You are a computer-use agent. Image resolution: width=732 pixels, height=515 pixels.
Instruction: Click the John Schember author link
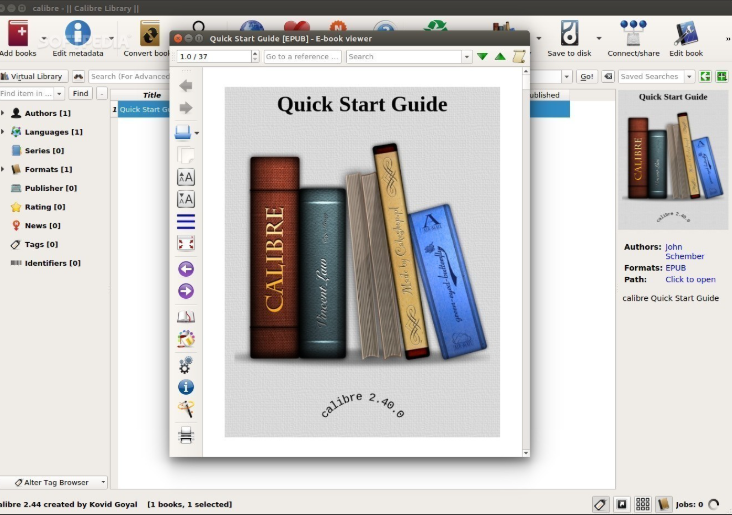[x=684, y=251]
